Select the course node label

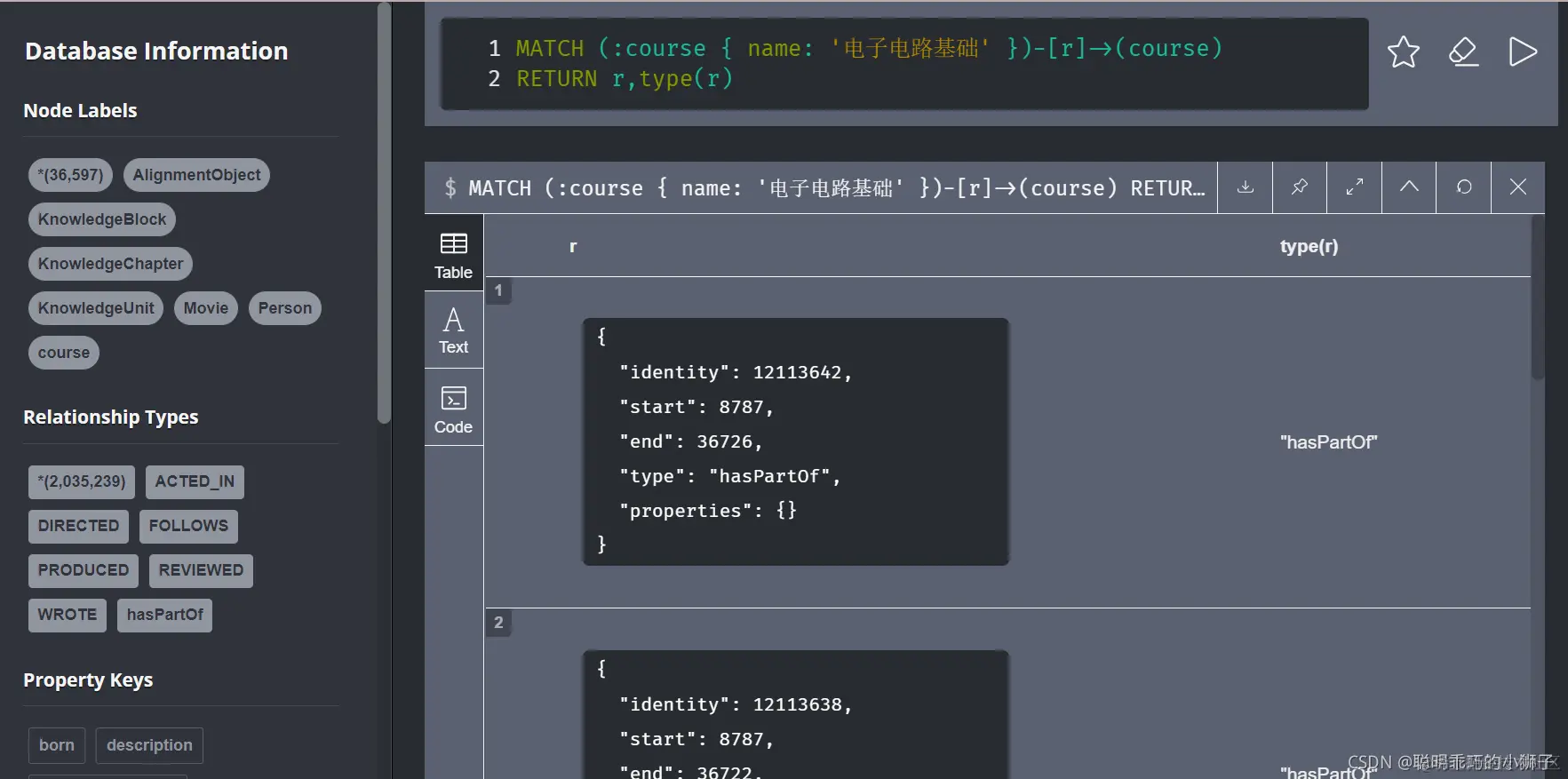[x=64, y=353]
